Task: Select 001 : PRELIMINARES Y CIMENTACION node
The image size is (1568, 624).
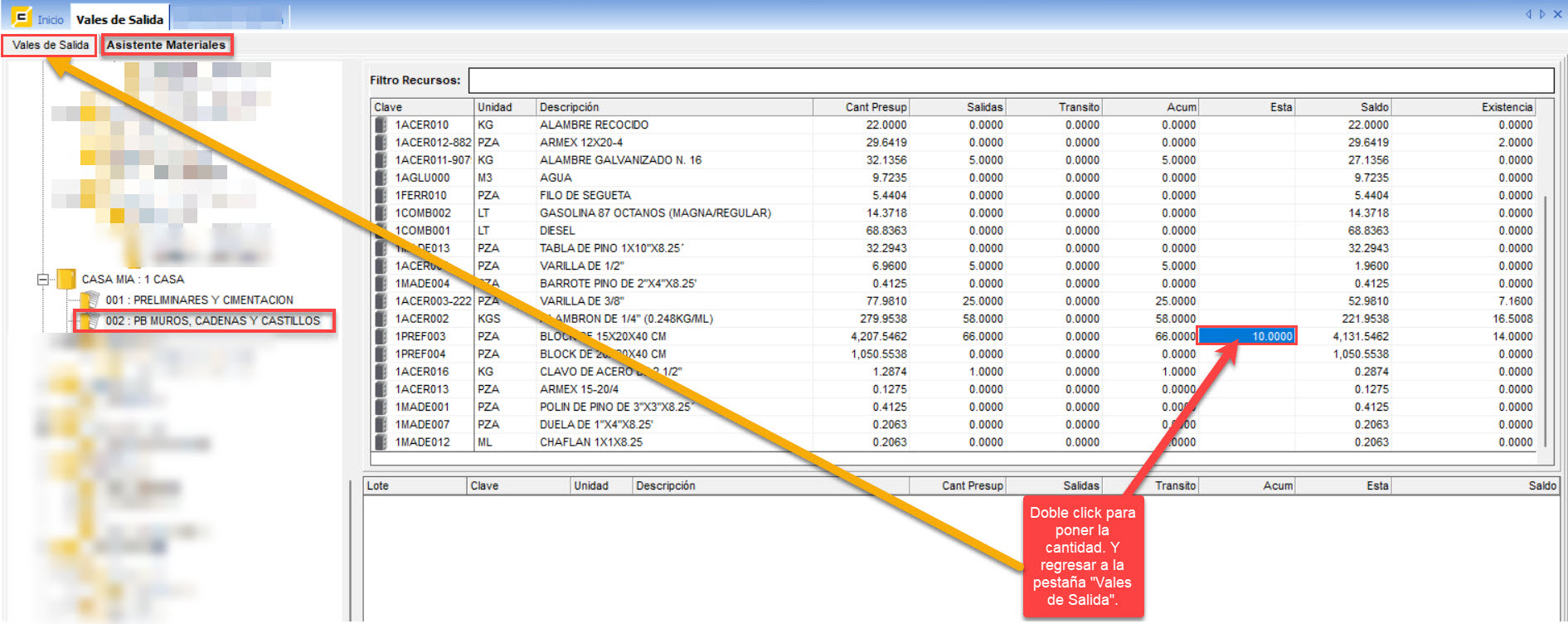Action: [199, 300]
